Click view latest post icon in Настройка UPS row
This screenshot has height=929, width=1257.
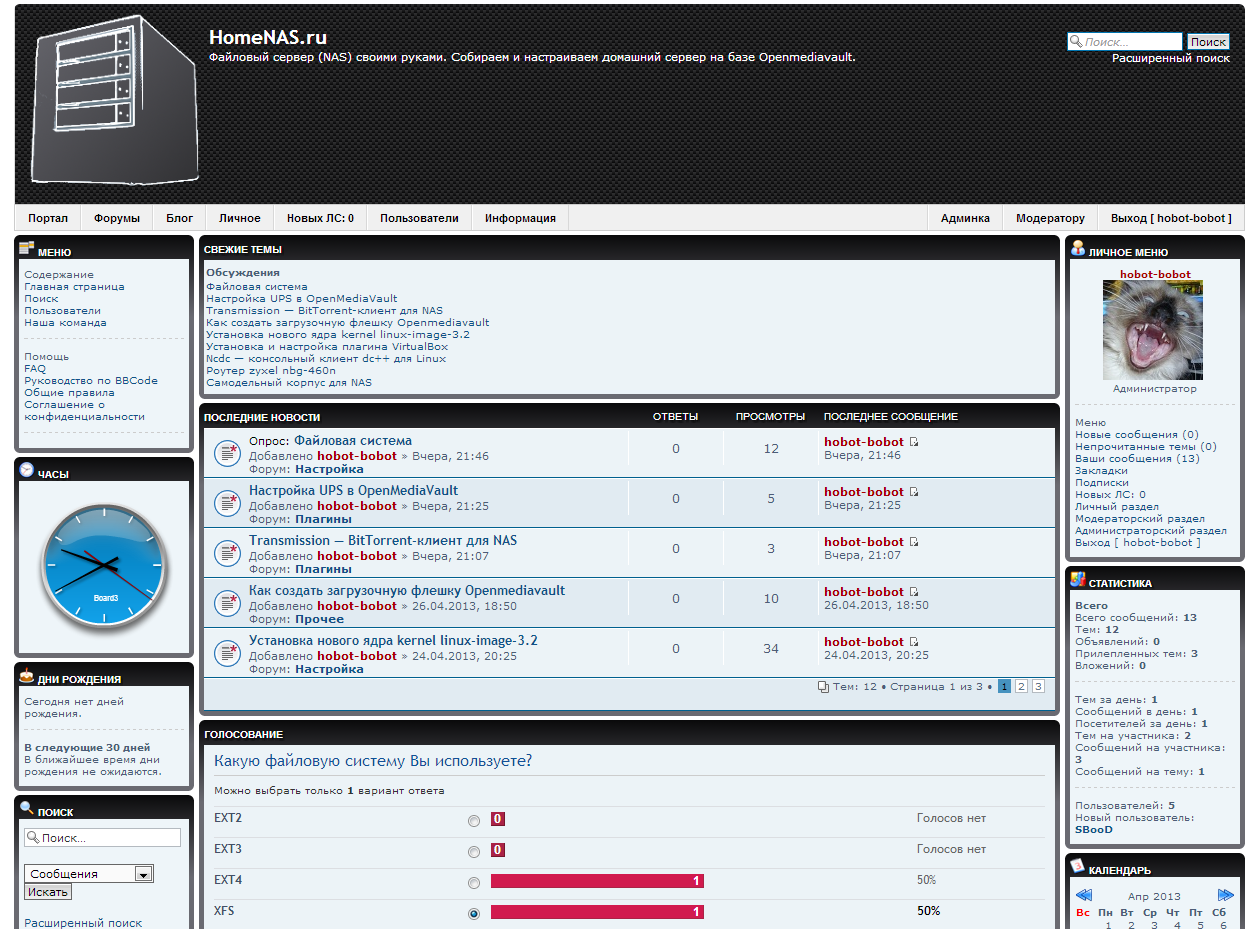(x=913, y=492)
